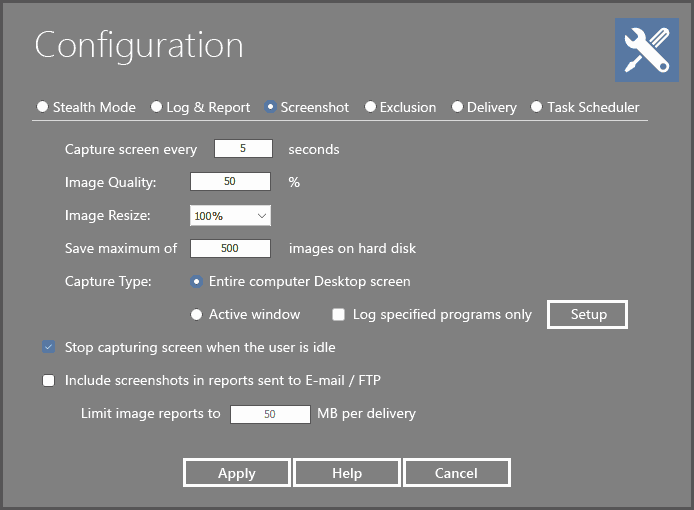Uncheck Stop capturing when user is idle
The width and height of the screenshot is (694, 510).
[49, 348]
